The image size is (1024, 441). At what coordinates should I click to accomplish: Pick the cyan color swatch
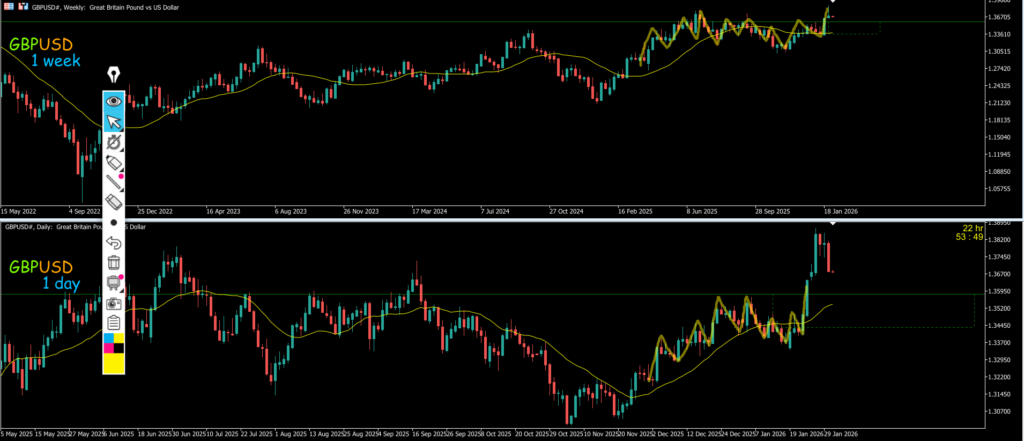(x=108, y=338)
